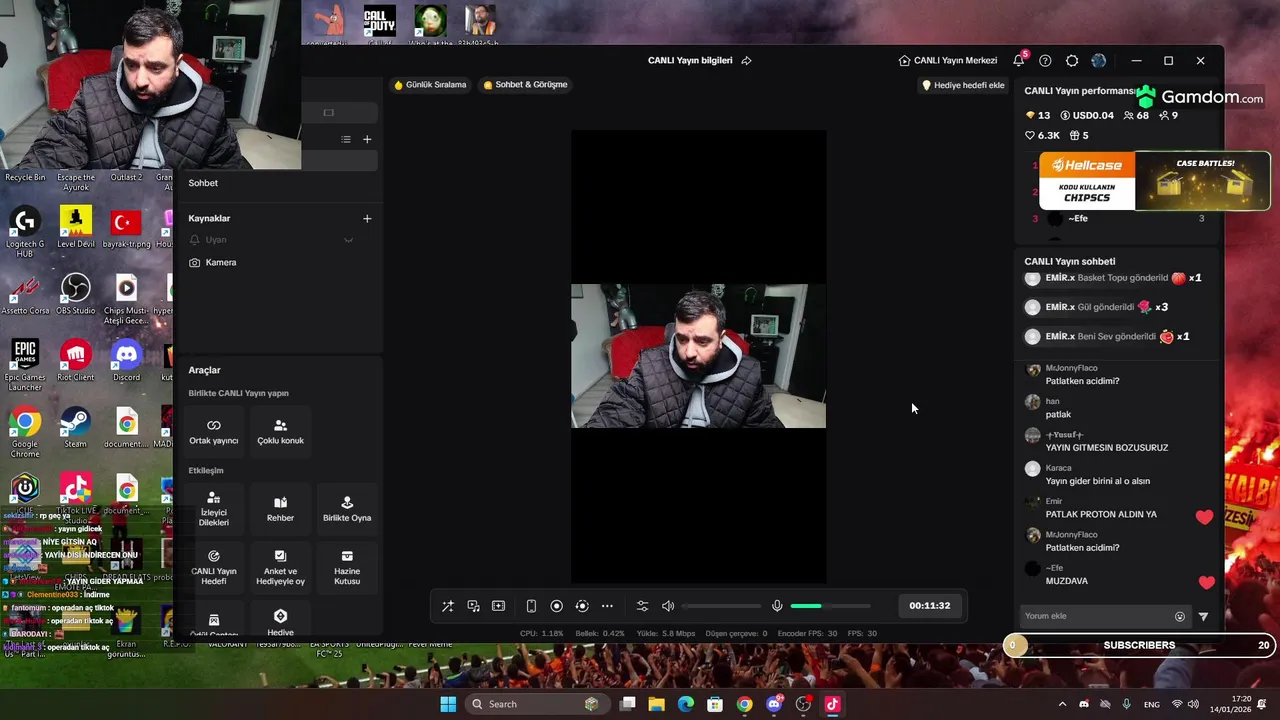
Task: Click the heart on Emir's PATLAK PROTON message
Action: tap(1204, 517)
